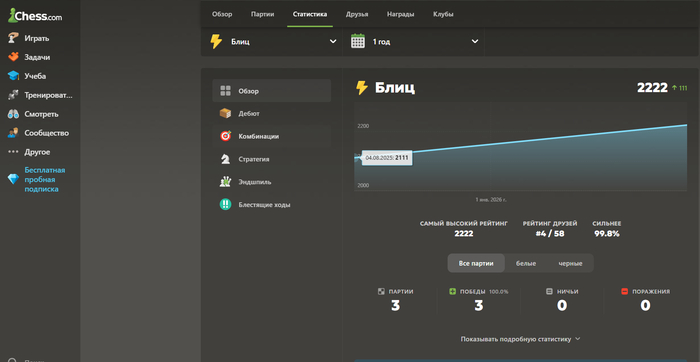Click the Дебют box icon
This screenshot has height=362, width=700.
coord(225,113)
